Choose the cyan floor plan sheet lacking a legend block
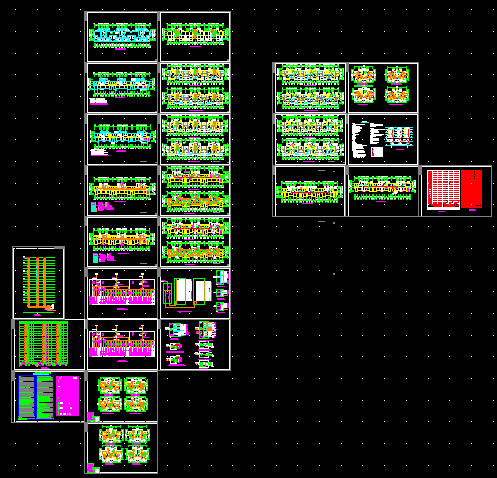 pyautogui.click(x=122, y=37)
